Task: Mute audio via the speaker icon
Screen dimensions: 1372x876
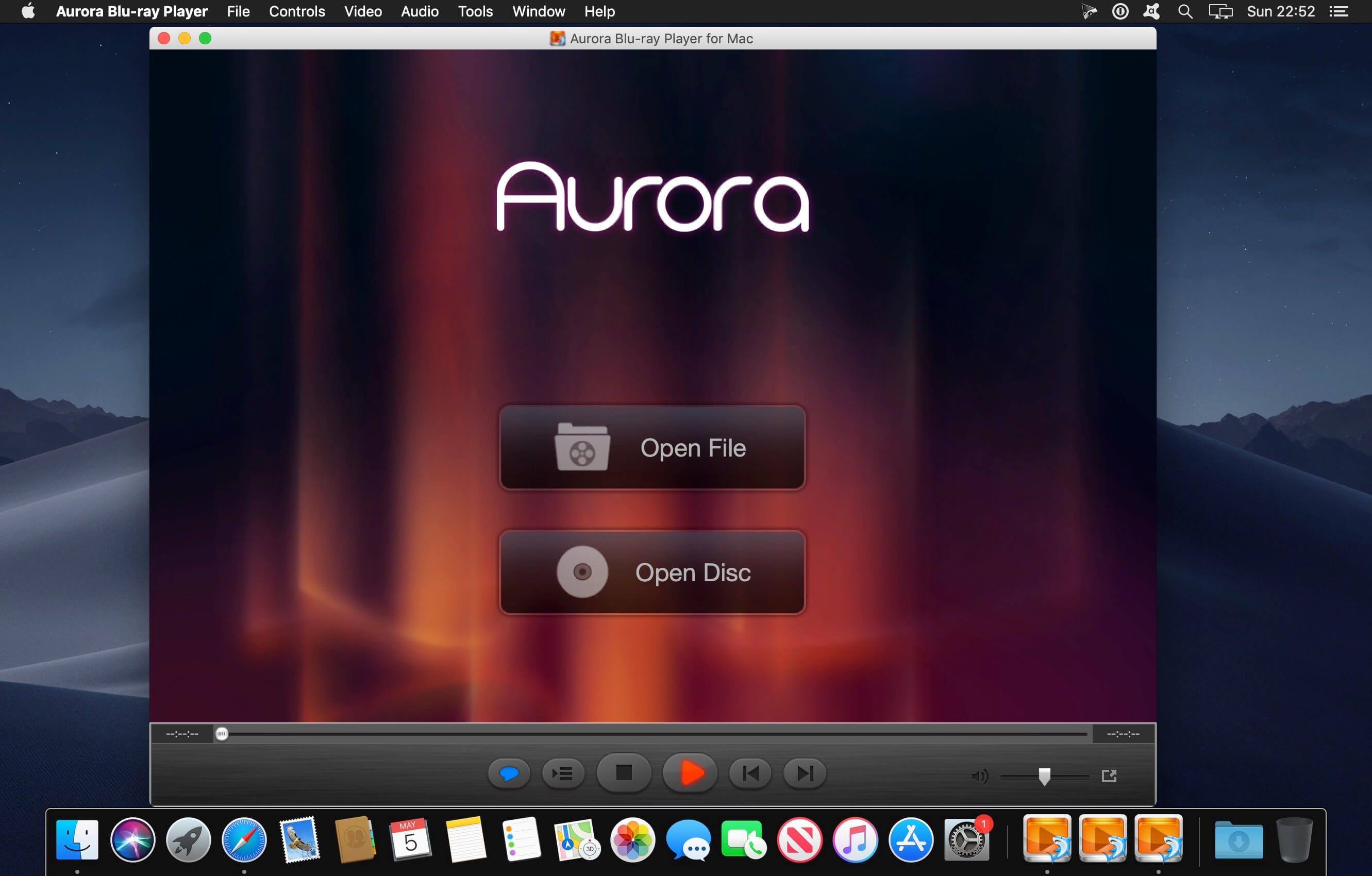Action: click(979, 776)
